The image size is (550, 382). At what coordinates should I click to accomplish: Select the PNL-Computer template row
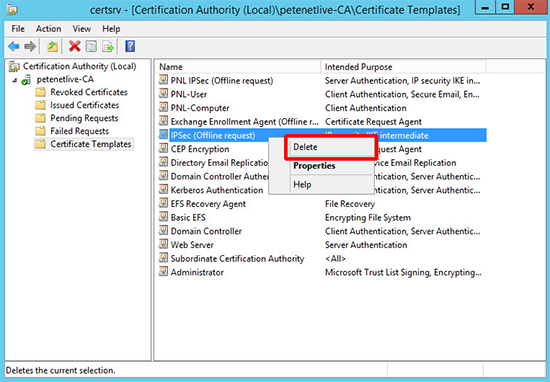click(x=321, y=108)
